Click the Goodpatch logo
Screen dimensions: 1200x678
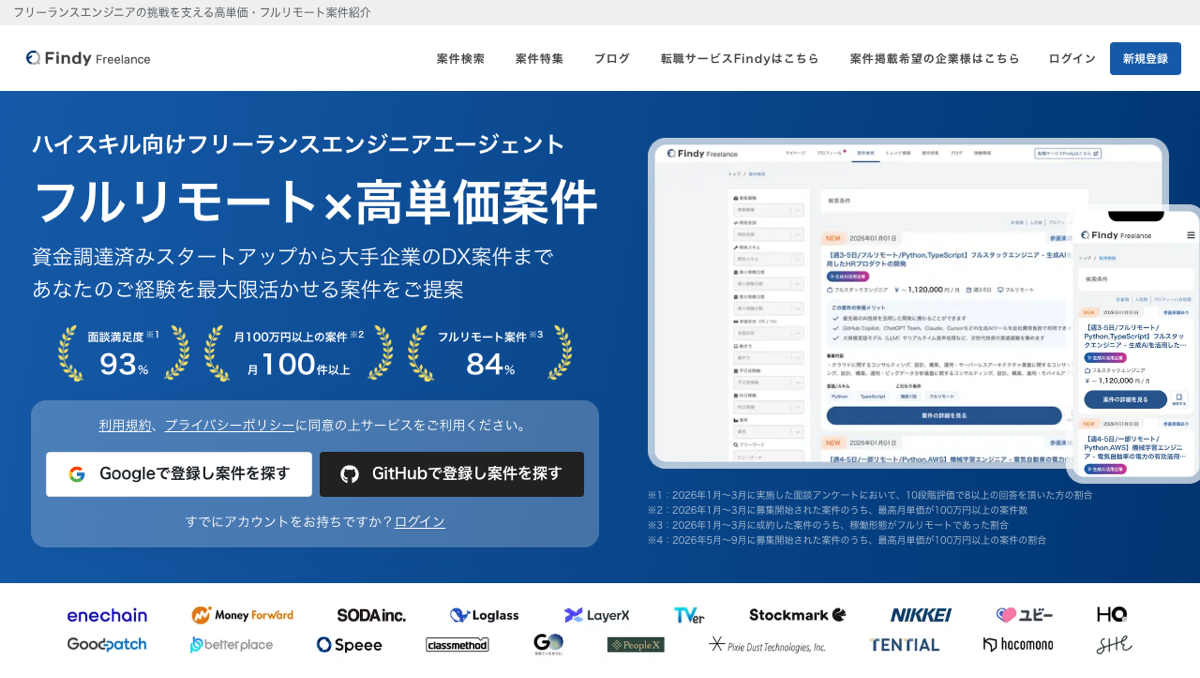[107, 645]
